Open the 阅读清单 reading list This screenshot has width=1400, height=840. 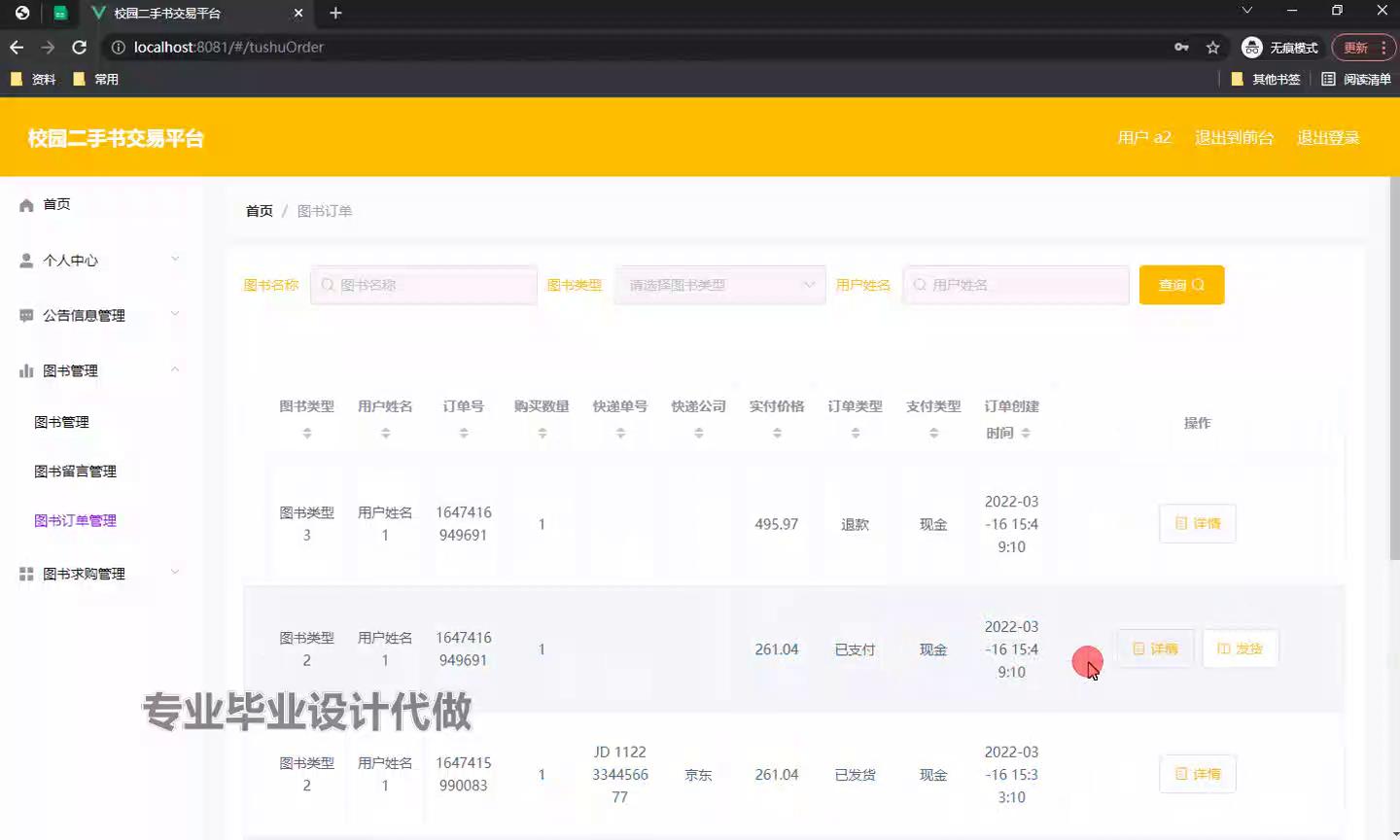[1356, 79]
